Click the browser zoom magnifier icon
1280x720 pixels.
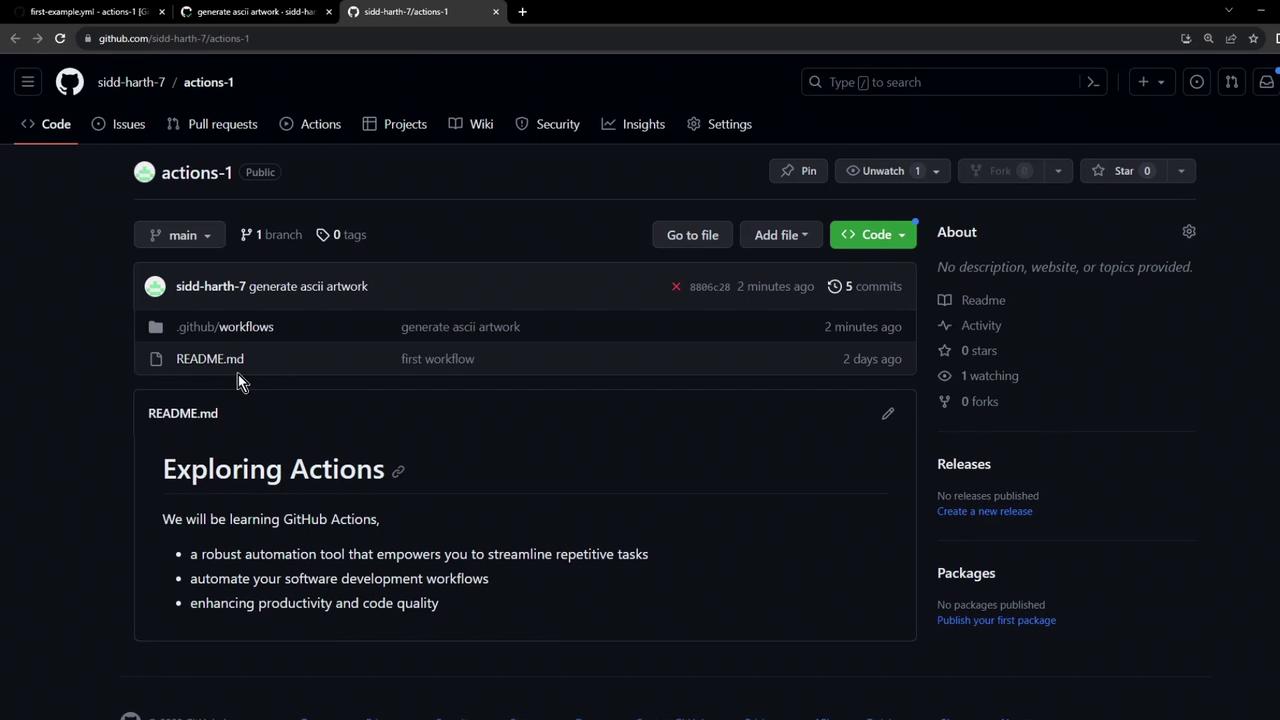coord(1208,38)
